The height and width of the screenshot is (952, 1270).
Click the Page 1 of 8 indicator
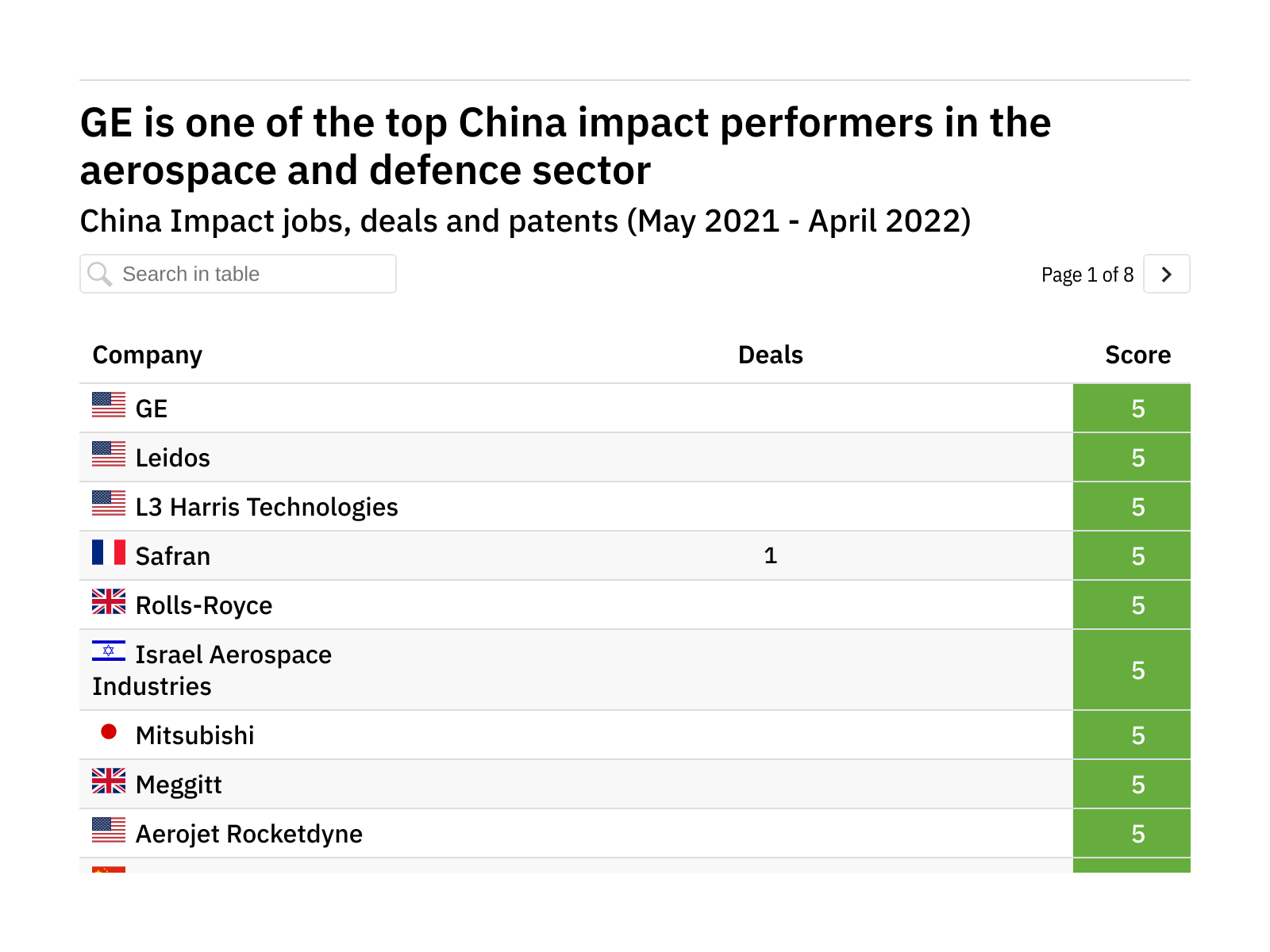pyautogui.click(x=1087, y=274)
